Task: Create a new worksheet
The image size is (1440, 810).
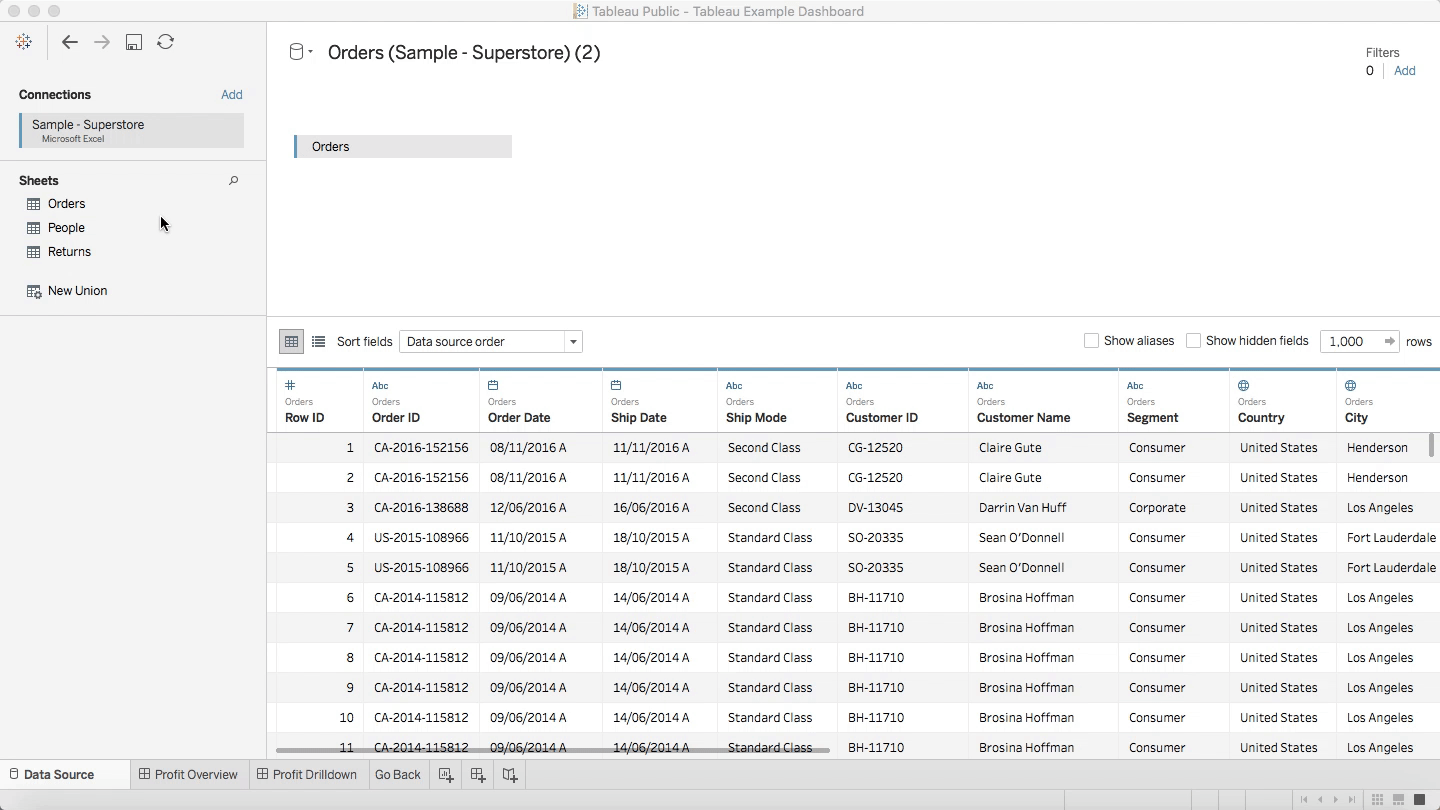Action: pyautogui.click(x=446, y=775)
